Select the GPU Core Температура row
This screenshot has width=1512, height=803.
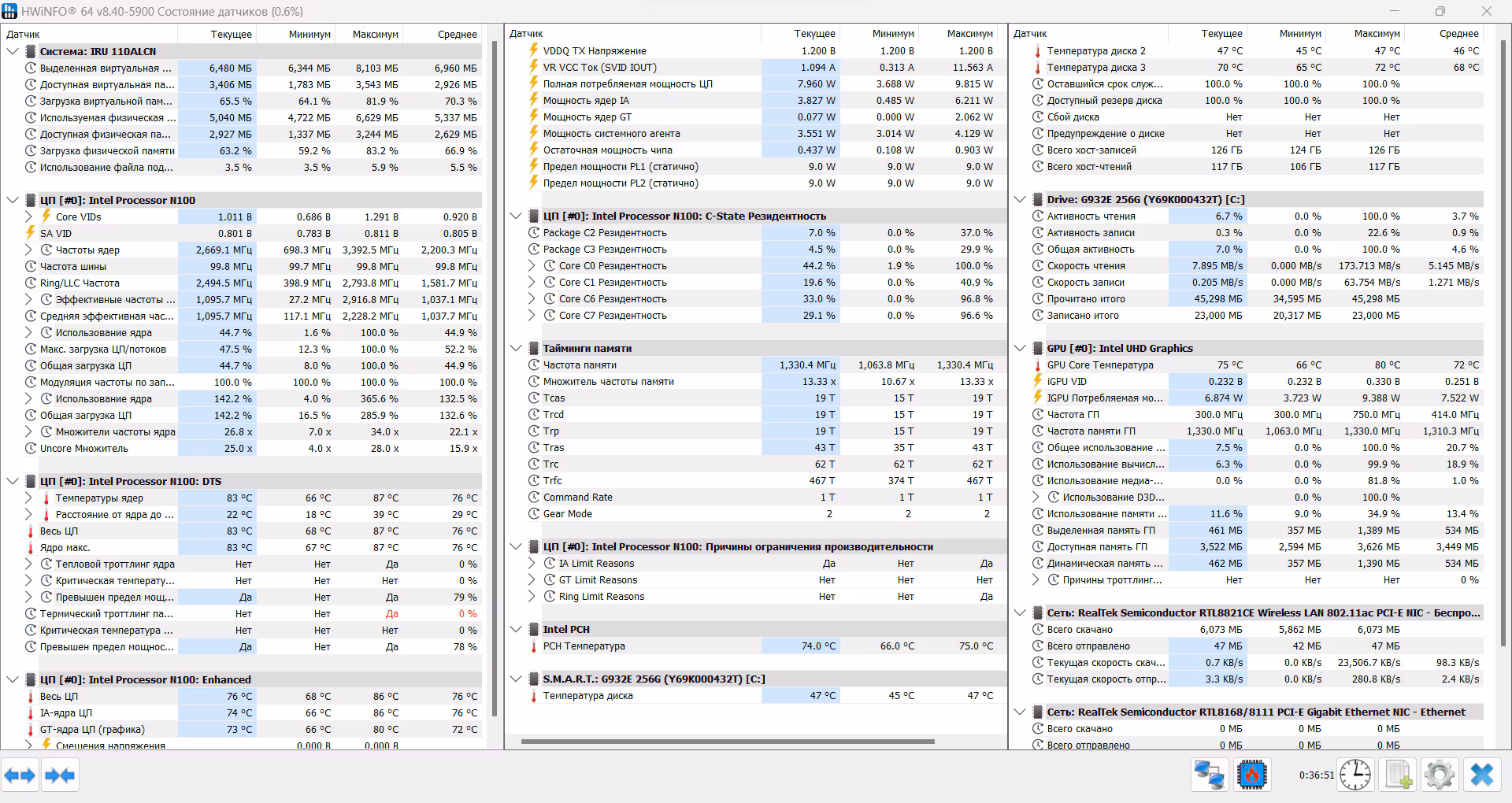[1099, 365]
